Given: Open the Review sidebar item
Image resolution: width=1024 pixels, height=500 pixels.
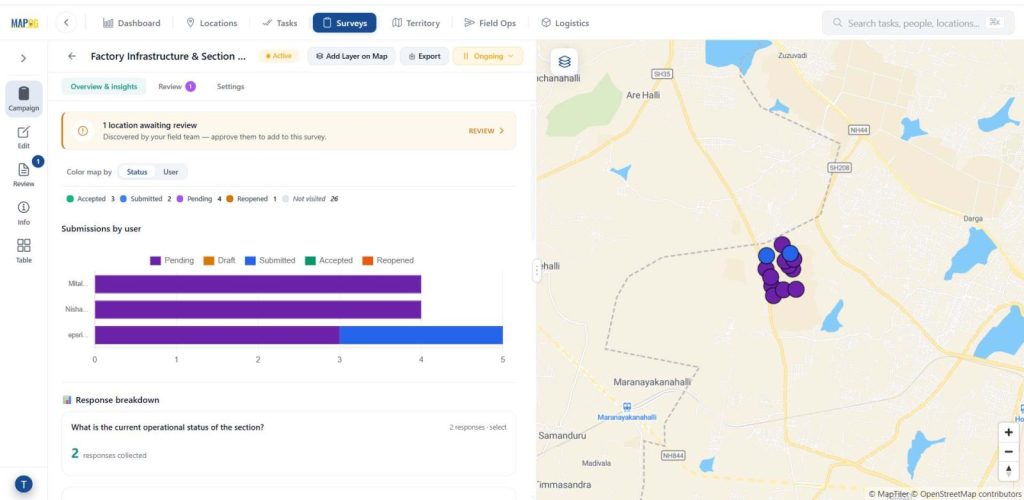Looking at the screenshot, I should coord(24,175).
